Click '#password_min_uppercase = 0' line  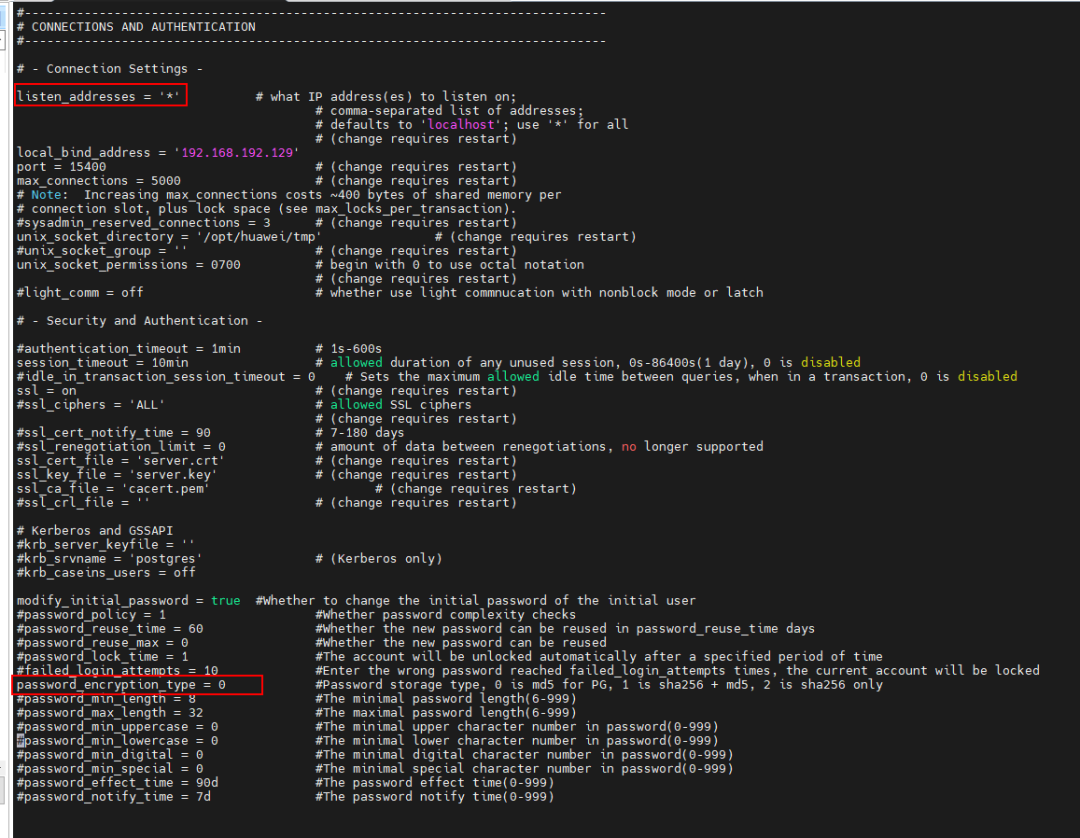tap(117, 727)
